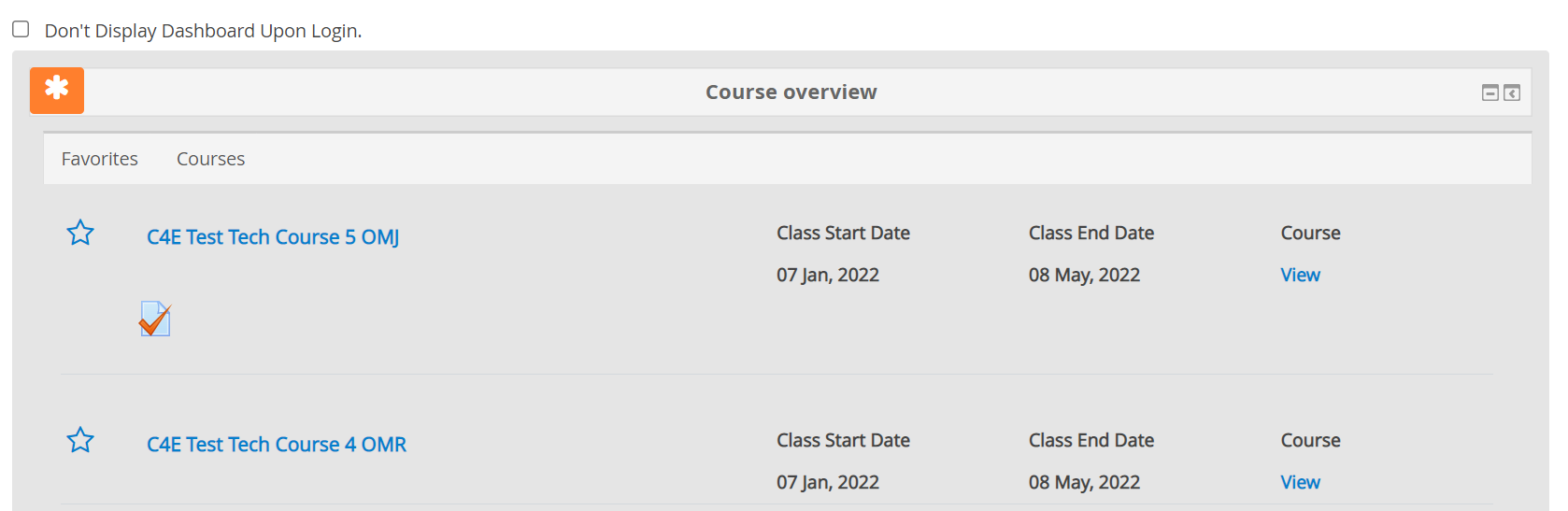Toggle the Don't Display Dashboard Upon Login checkbox
The image size is (1568, 511).
coord(21,29)
